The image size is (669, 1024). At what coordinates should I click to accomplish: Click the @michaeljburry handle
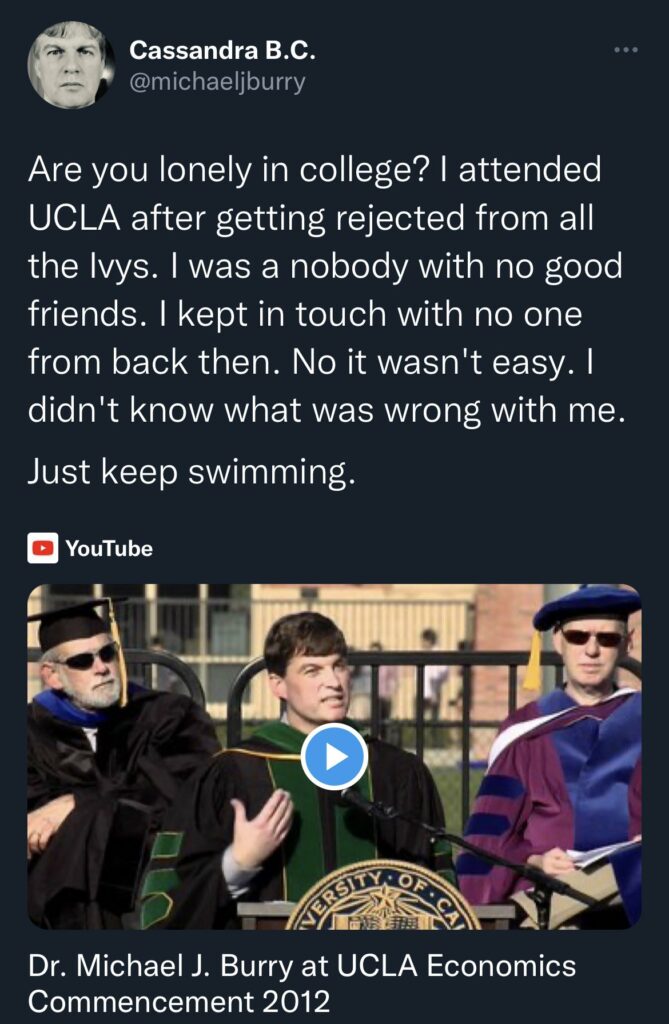(x=218, y=80)
